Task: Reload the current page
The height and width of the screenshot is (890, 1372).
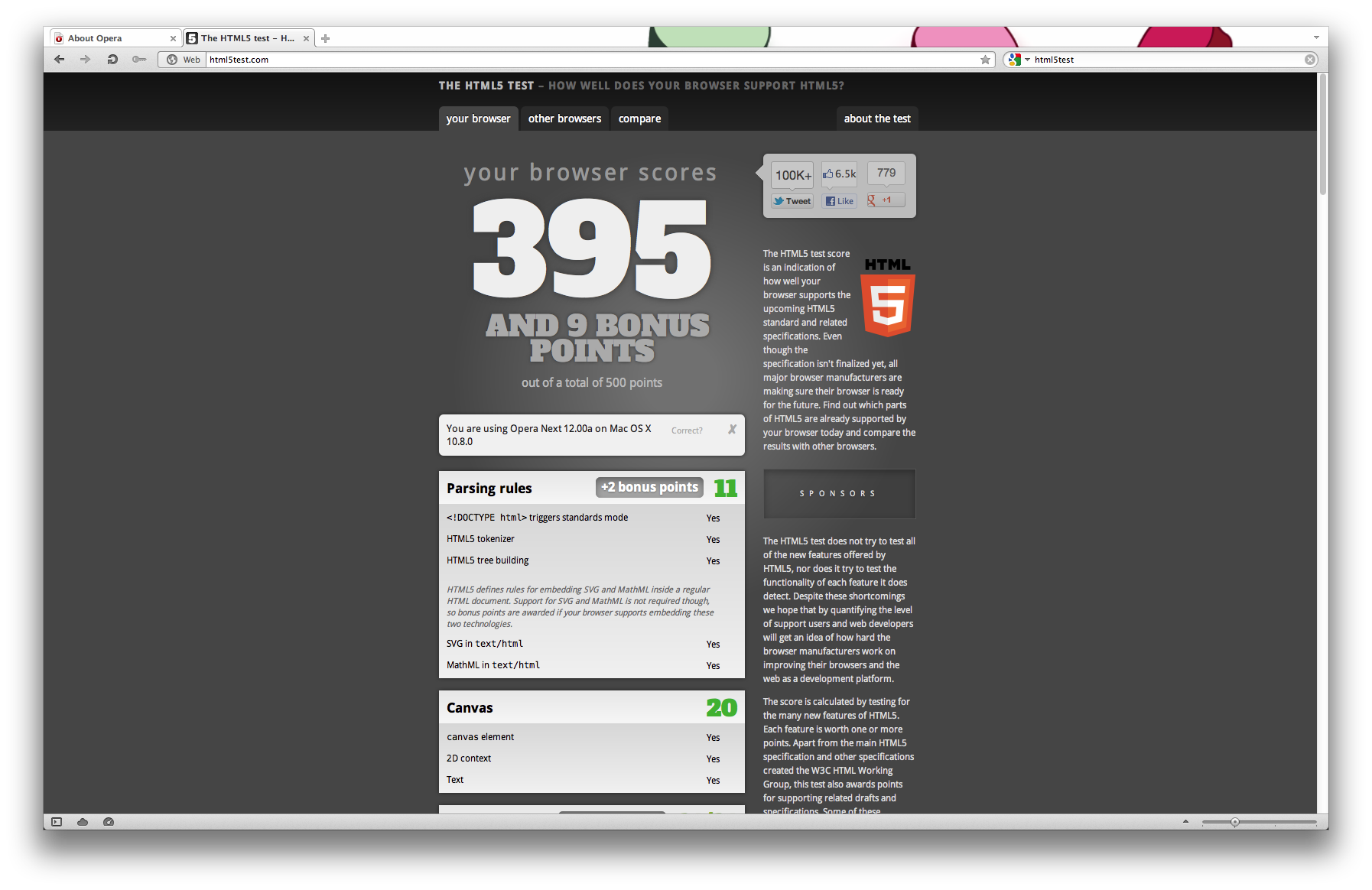Action: point(112,60)
